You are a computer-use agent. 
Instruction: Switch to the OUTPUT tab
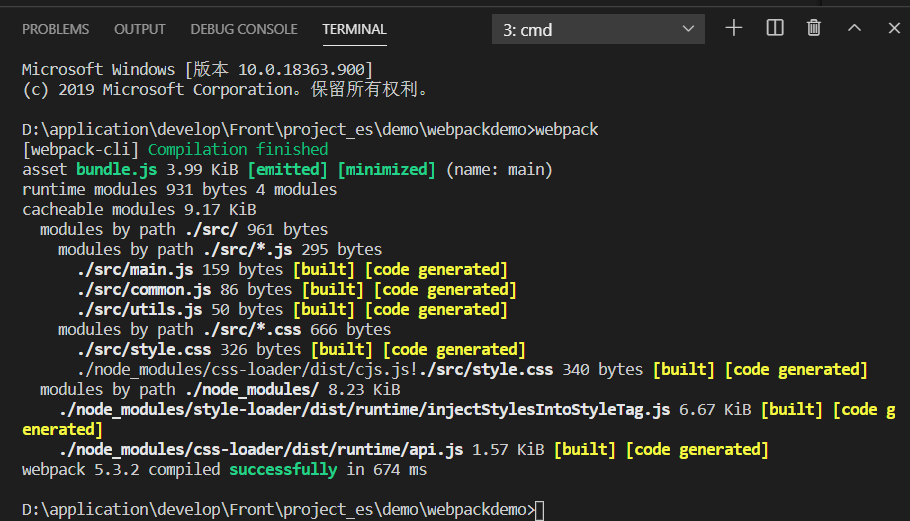click(140, 29)
